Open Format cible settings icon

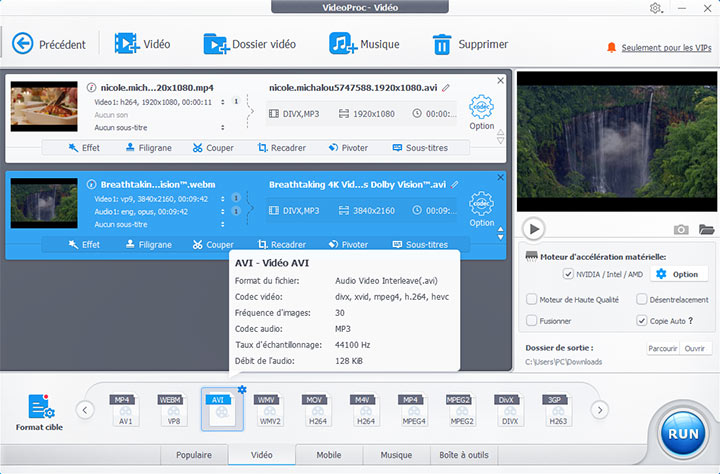(40, 408)
